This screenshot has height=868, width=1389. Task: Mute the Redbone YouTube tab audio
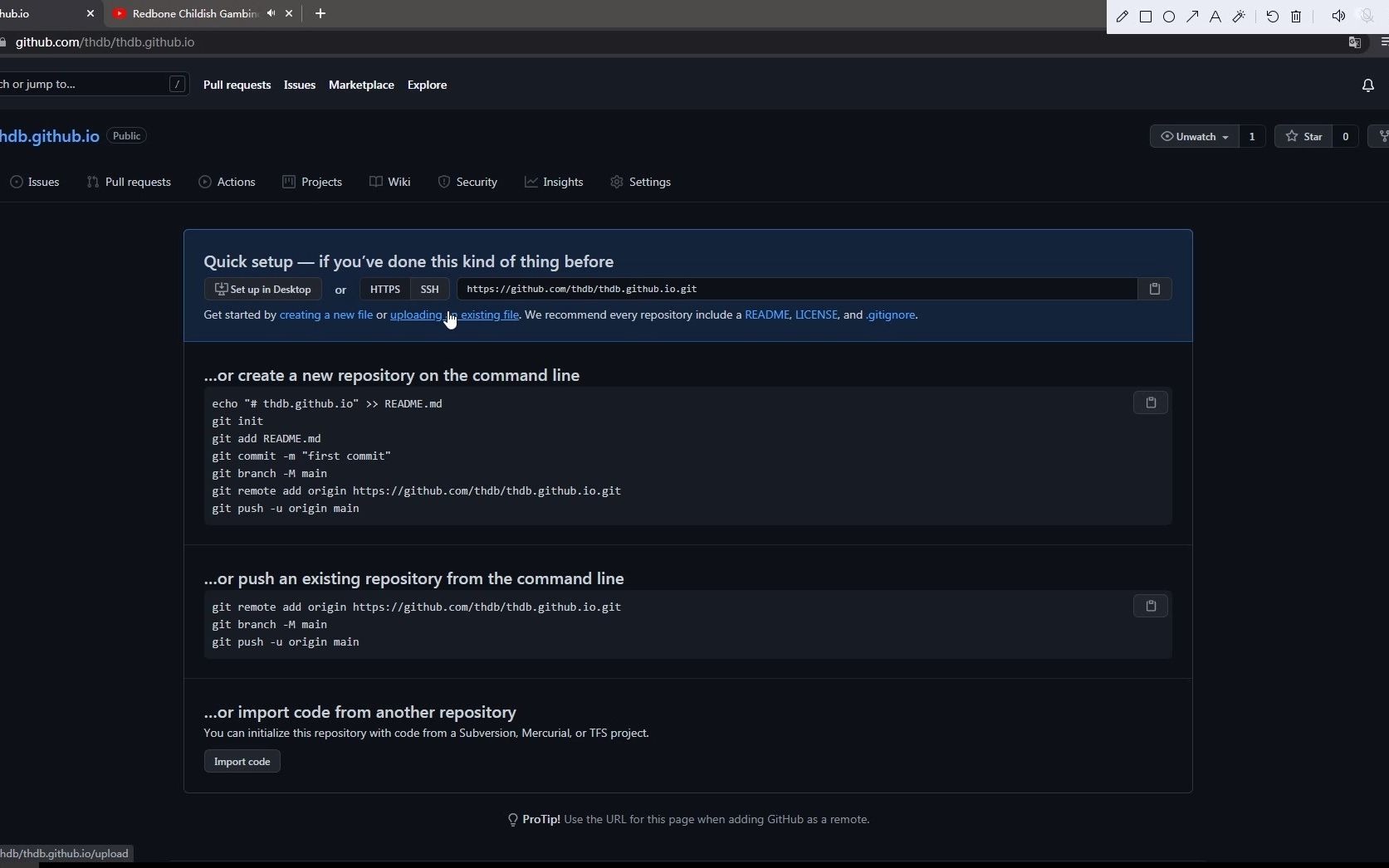tap(271, 13)
